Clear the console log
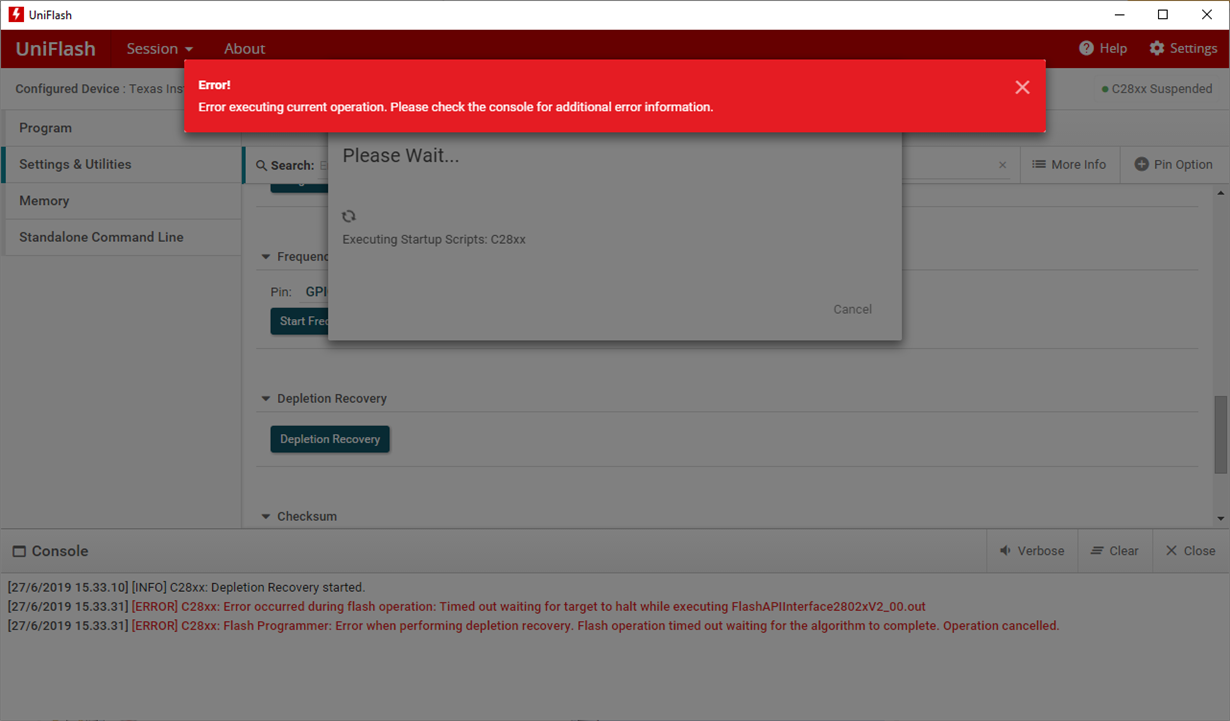1230x721 pixels. click(x=1115, y=551)
